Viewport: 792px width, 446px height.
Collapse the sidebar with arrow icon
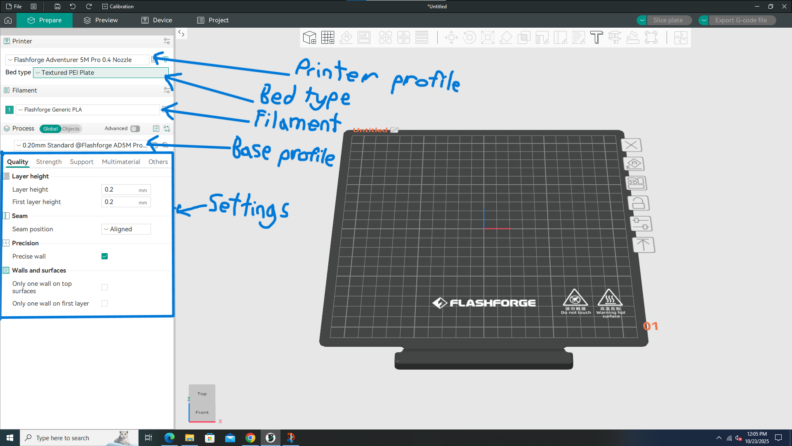[x=181, y=33]
